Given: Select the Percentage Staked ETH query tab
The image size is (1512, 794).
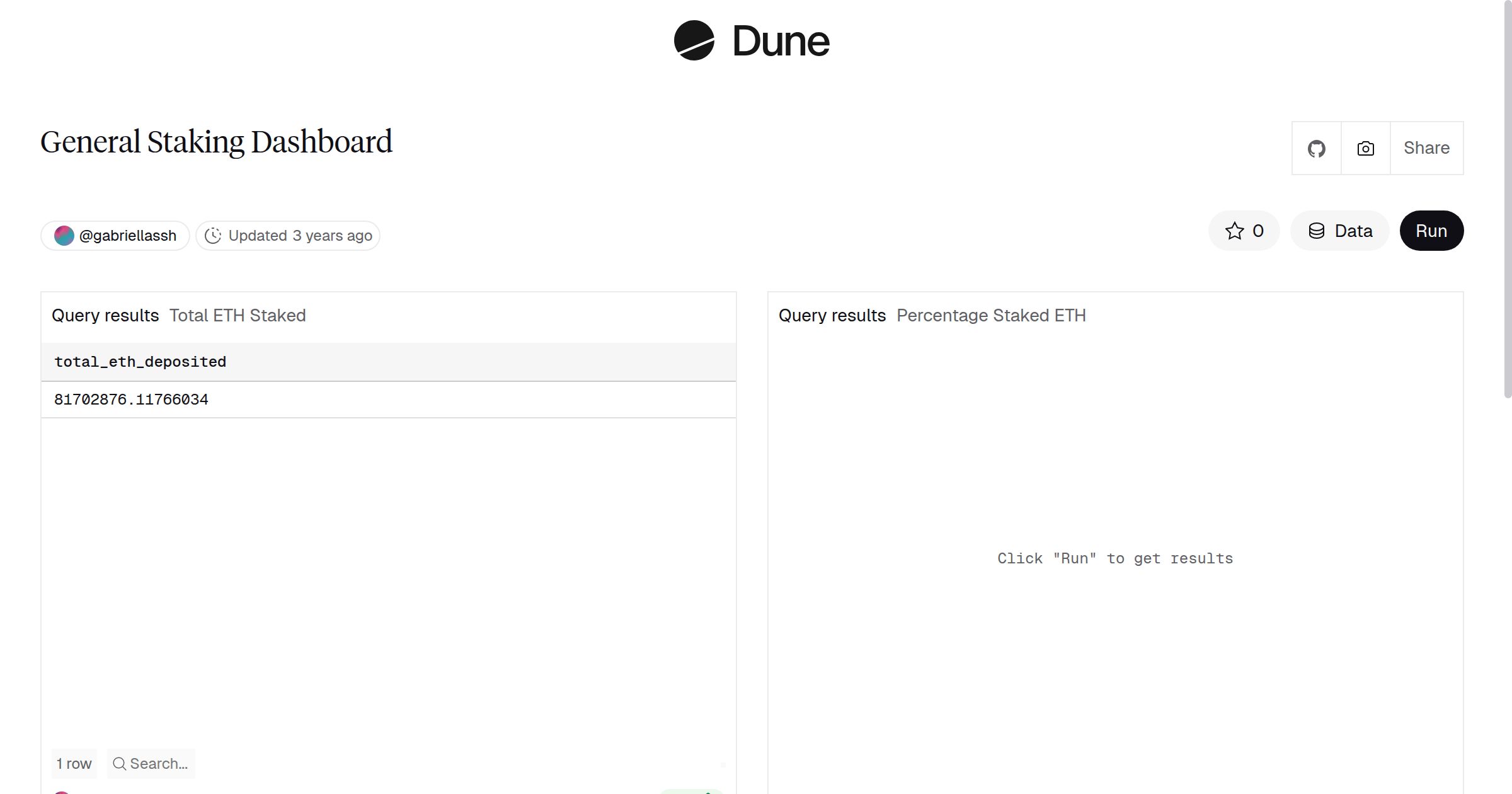Looking at the screenshot, I should 992,315.
